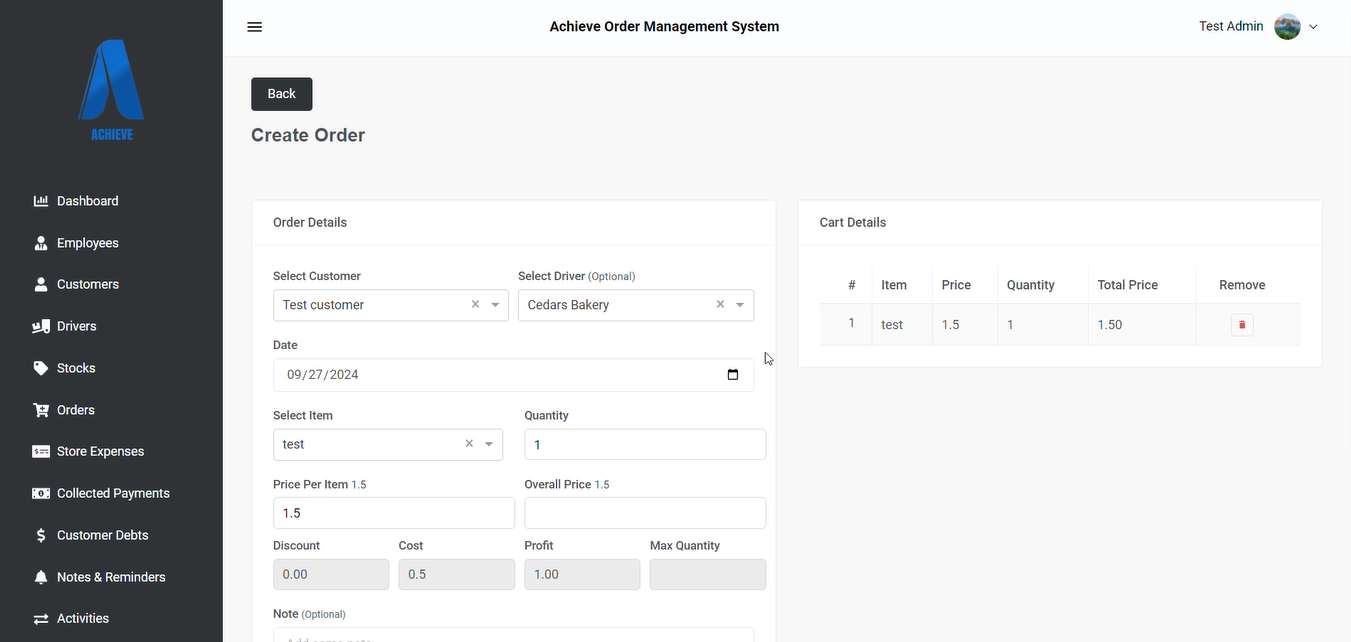This screenshot has height=642, width=1351.
Task: Open the Stocks page
Action: coord(76,368)
